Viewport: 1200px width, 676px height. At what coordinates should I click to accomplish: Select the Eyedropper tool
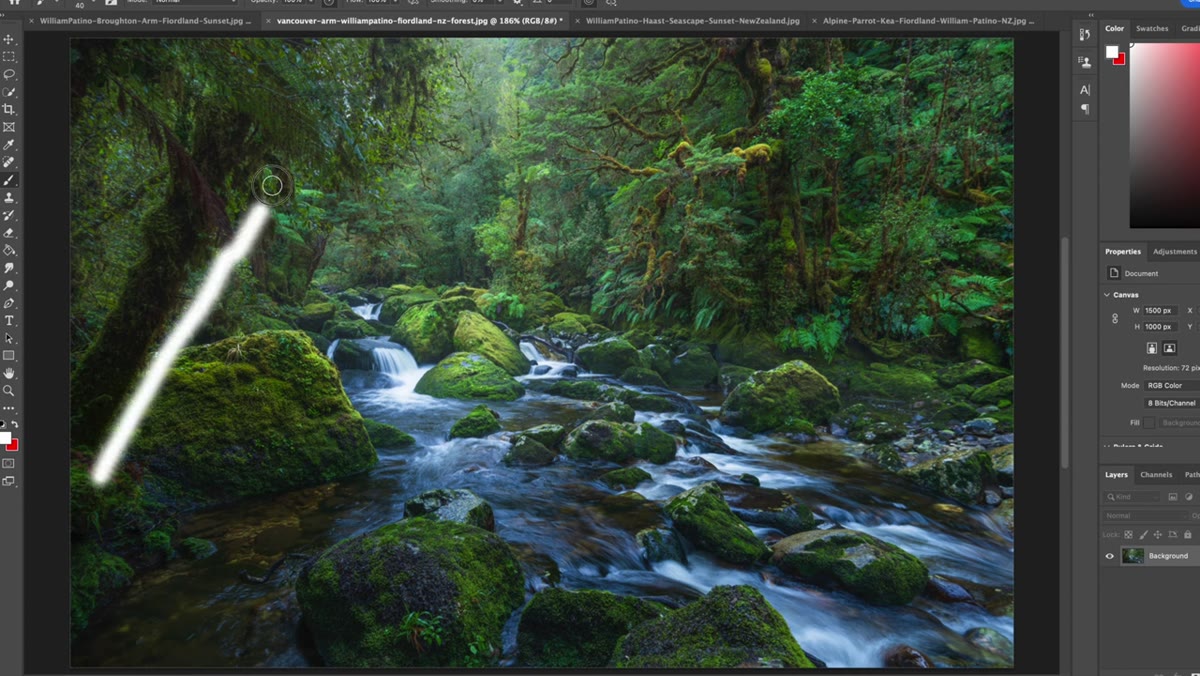[x=9, y=145]
